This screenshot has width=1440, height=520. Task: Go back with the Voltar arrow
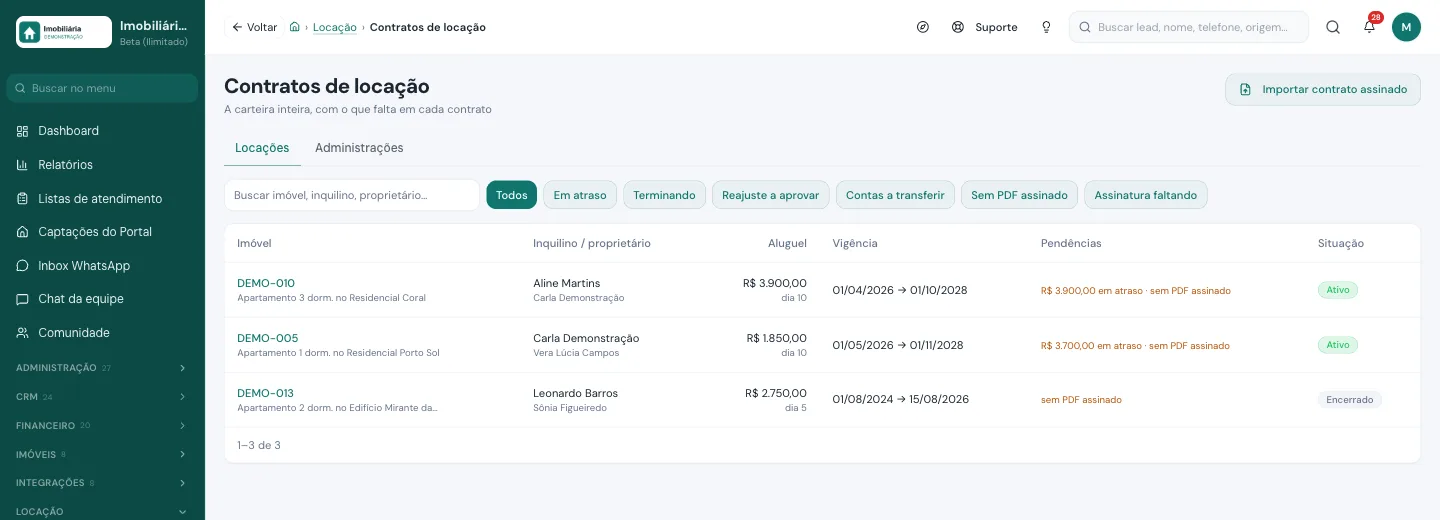click(254, 27)
